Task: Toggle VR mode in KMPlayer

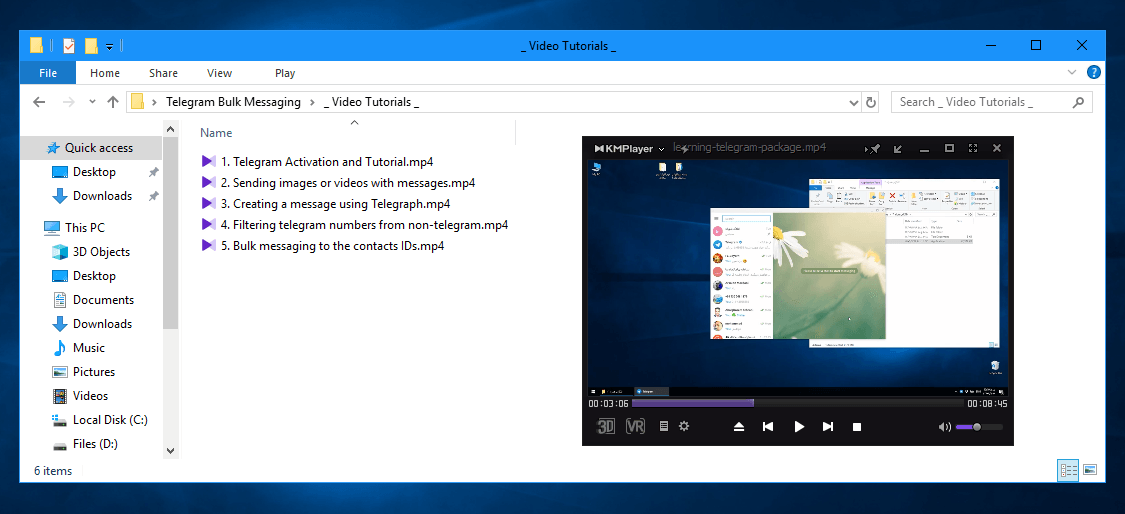Action: (x=635, y=426)
